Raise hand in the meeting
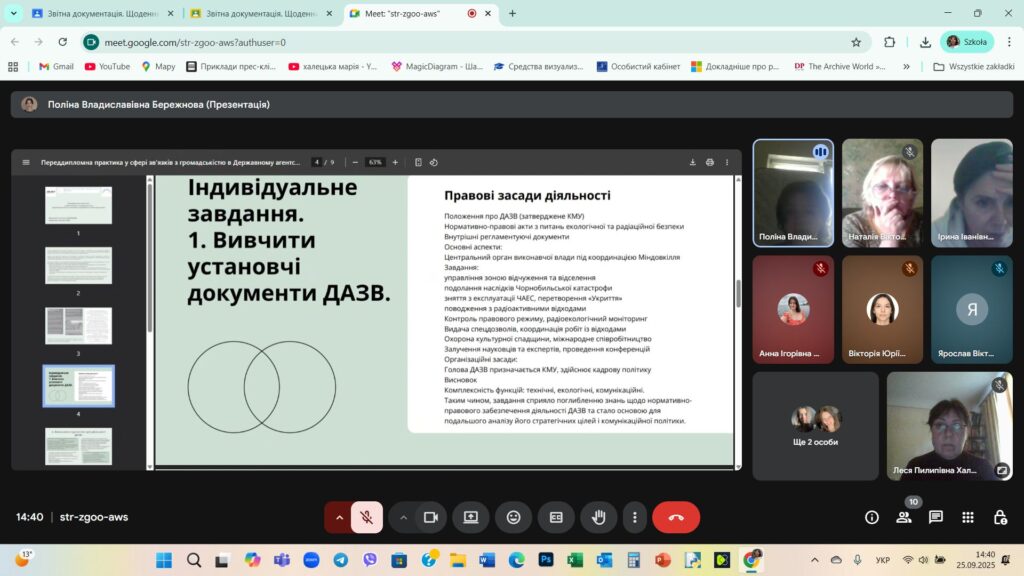1024x576 pixels. coord(599,517)
